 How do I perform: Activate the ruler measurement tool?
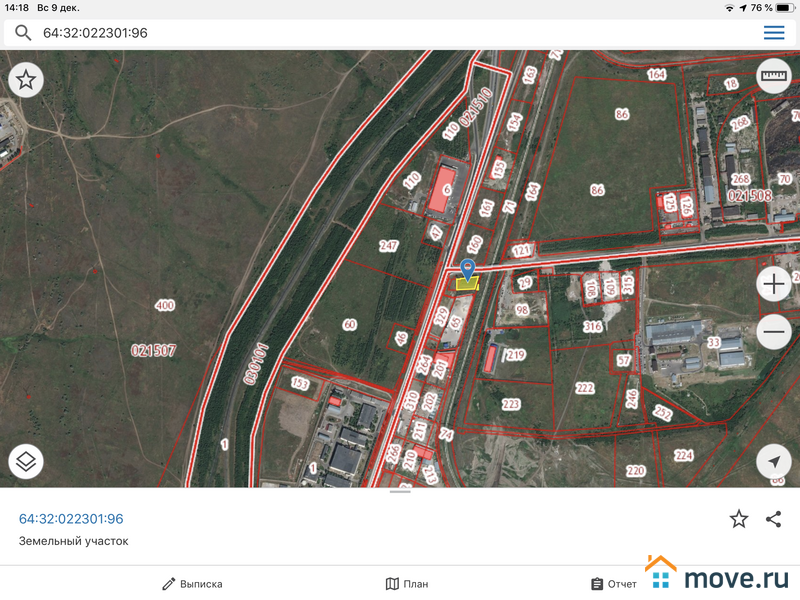(773, 76)
